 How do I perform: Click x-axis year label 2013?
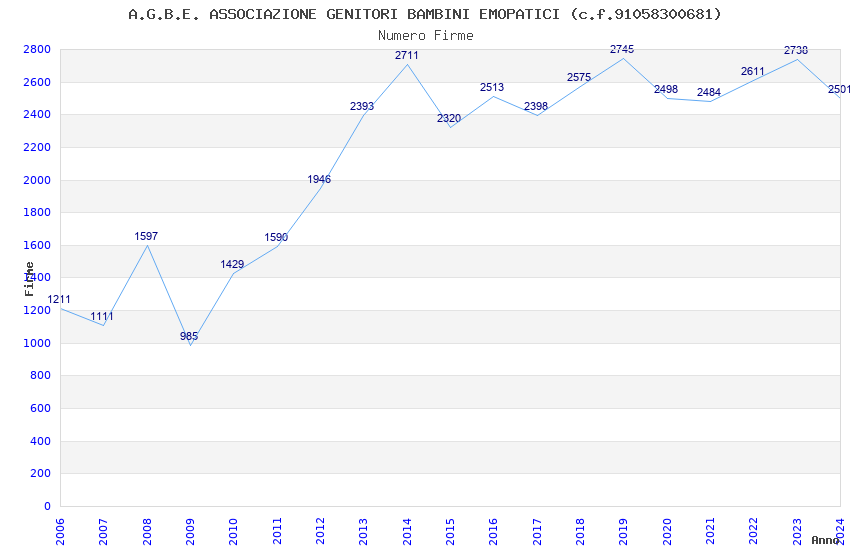point(363,531)
